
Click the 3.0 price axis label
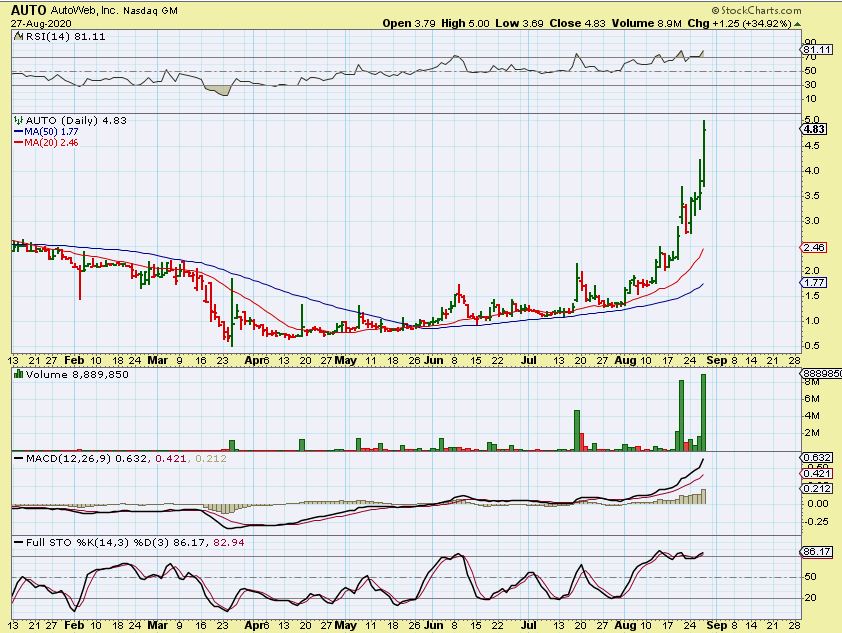pyautogui.click(x=811, y=221)
